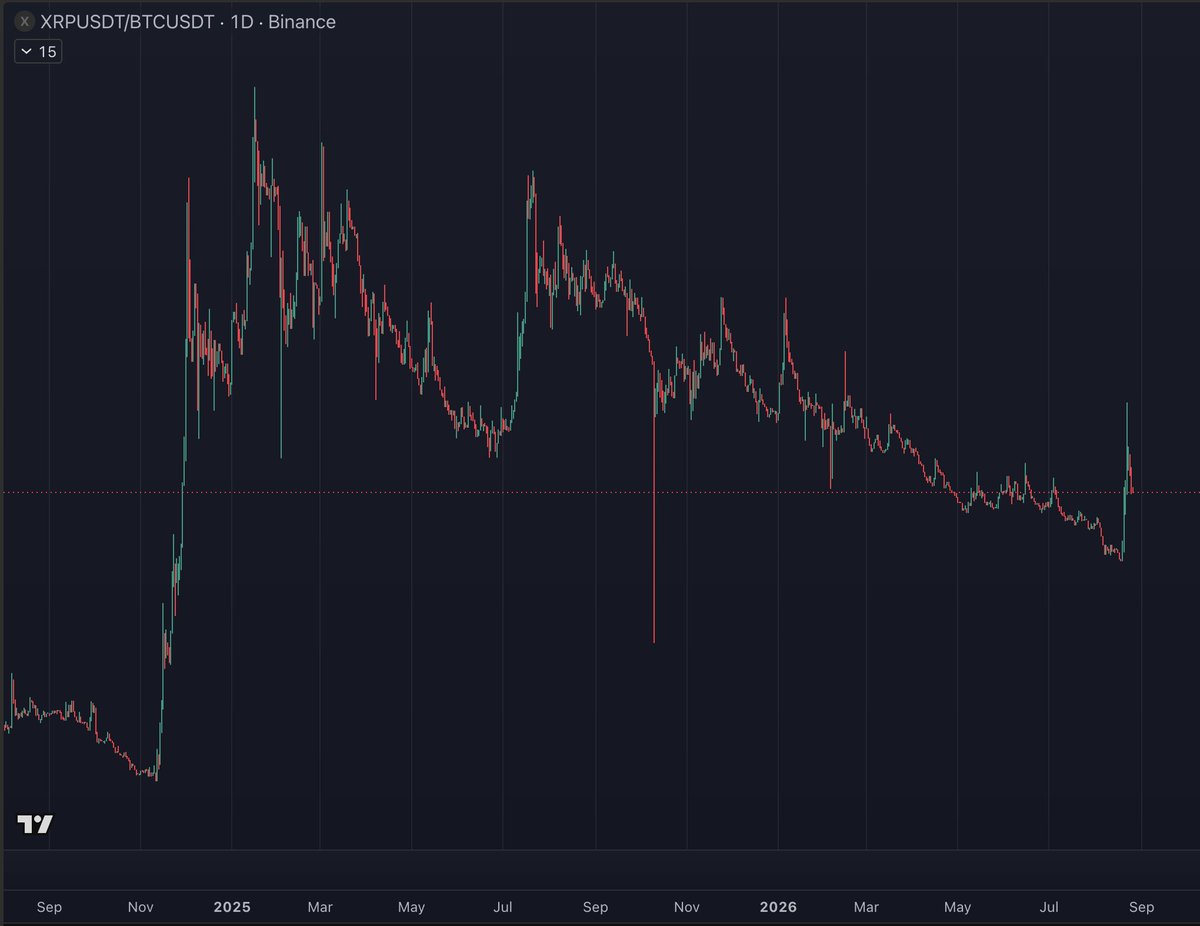Viewport: 1200px width, 926px height.
Task: Click the Mar label right of 2025
Action: tap(320, 907)
